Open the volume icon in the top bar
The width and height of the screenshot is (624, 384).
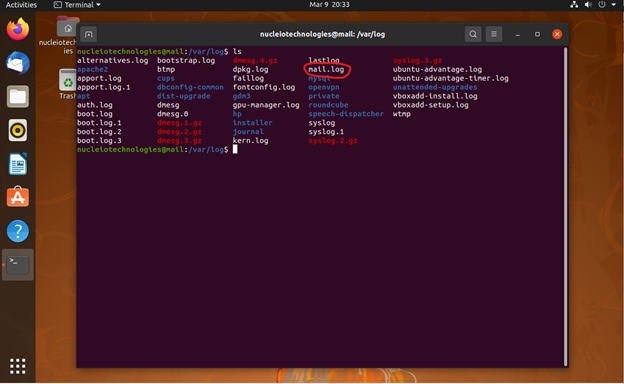click(588, 5)
